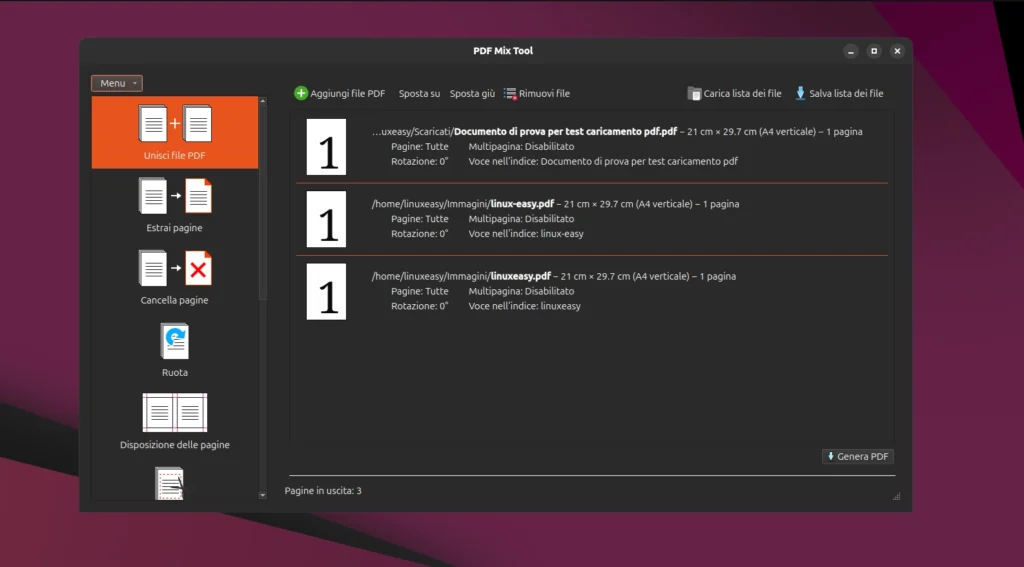The width and height of the screenshot is (1024, 567).
Task: Click Sposta giù to move file down
Action: point(472,93)
